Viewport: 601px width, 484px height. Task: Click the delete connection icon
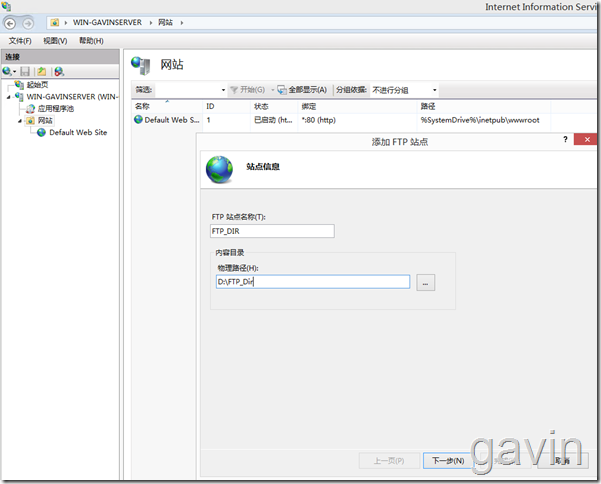click(x=59, y=71)
